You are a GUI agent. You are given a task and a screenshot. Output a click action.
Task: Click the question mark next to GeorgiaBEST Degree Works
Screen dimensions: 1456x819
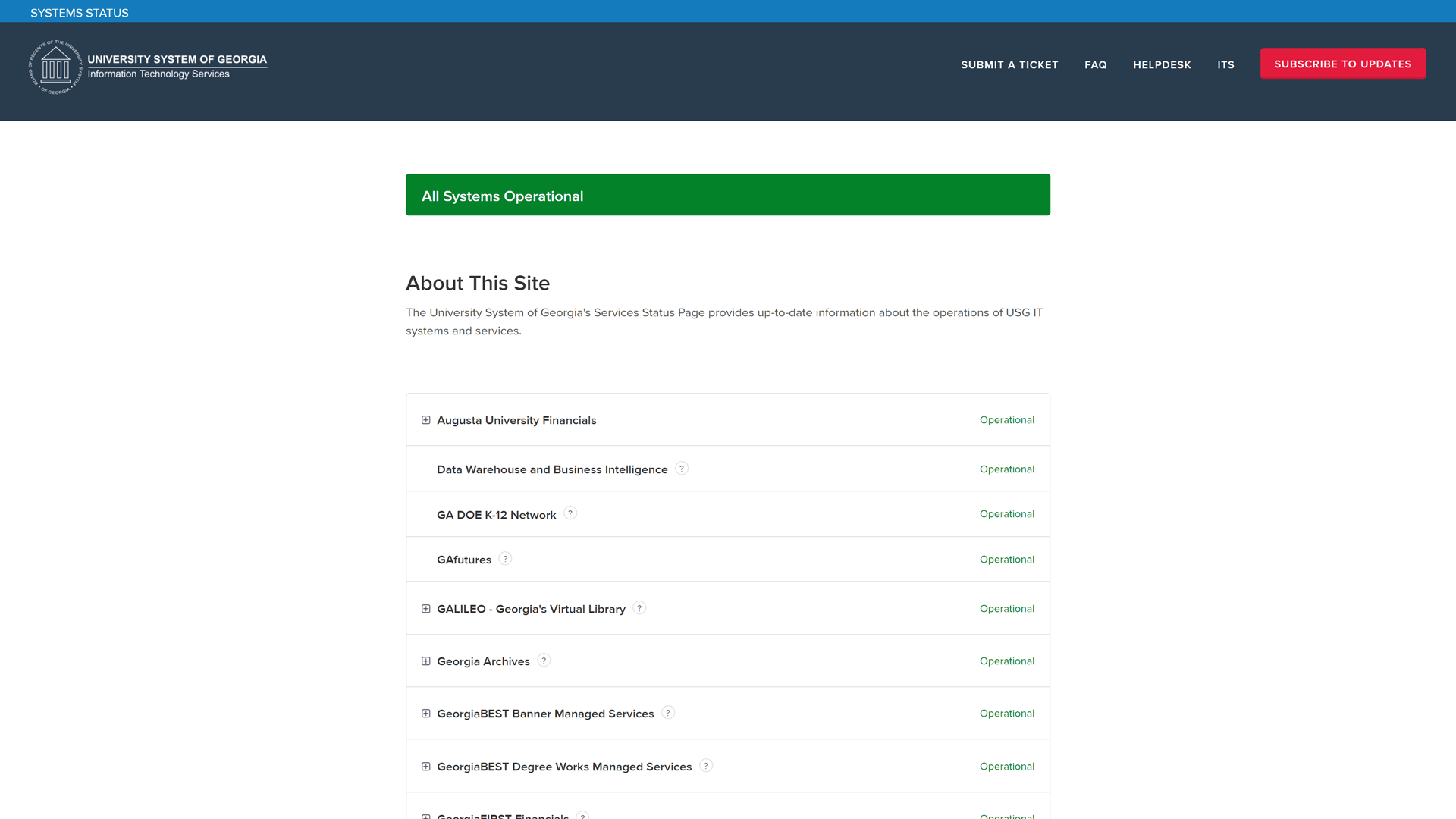[x=706, y=766]
